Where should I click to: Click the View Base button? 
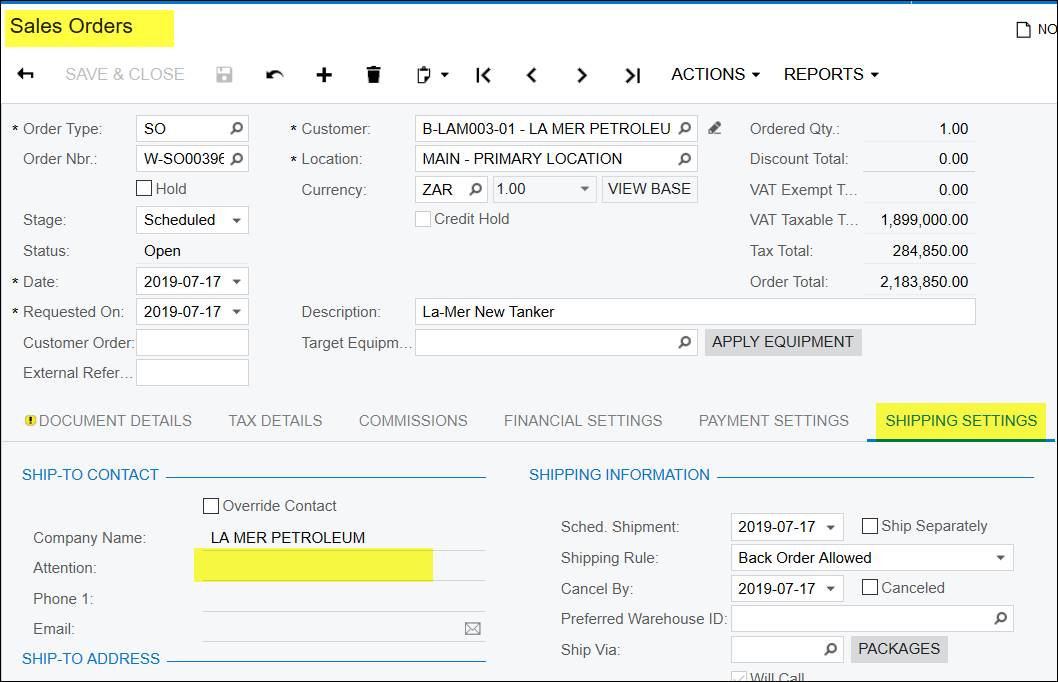(x=649, y=189)
